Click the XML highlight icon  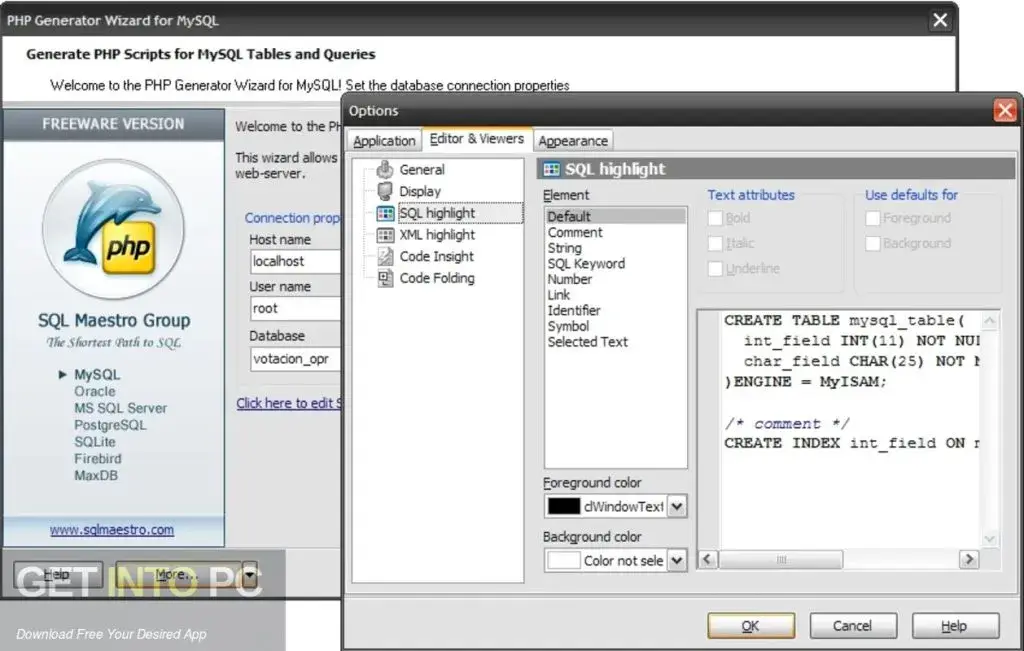pyautogui.click(x=385, y=234)
